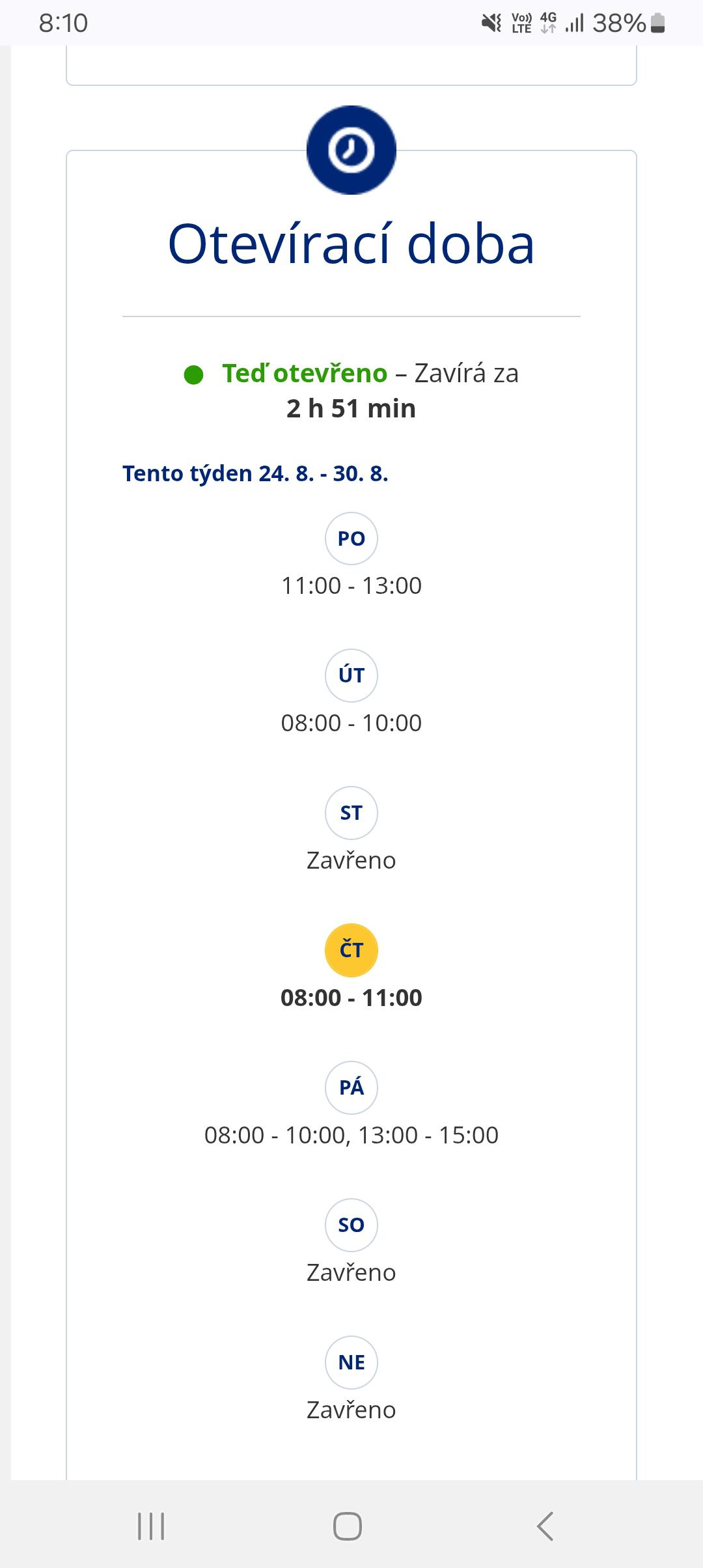The image size is (703, 1568).
Task: Tap Monday hours 11:00 - 13:00
Action: pos(351,585)
